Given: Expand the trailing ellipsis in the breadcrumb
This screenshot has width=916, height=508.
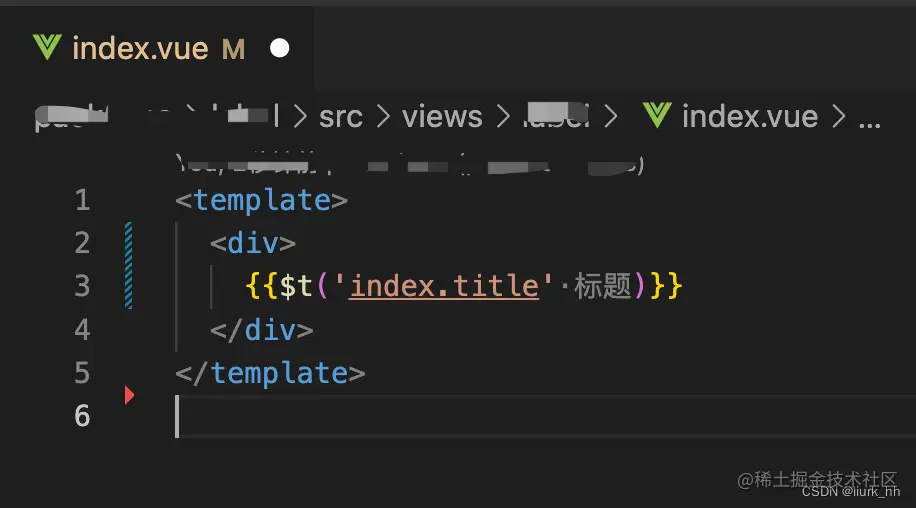Looking at the screenshot, I should tap(870, 118).
